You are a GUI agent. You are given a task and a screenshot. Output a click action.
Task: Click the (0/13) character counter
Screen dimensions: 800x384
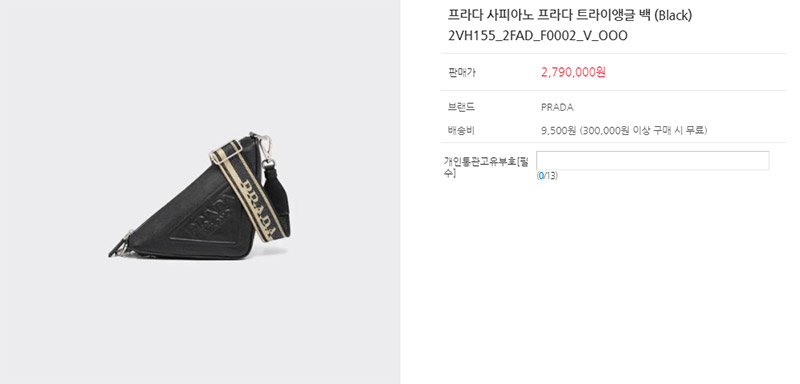(547, 176)
